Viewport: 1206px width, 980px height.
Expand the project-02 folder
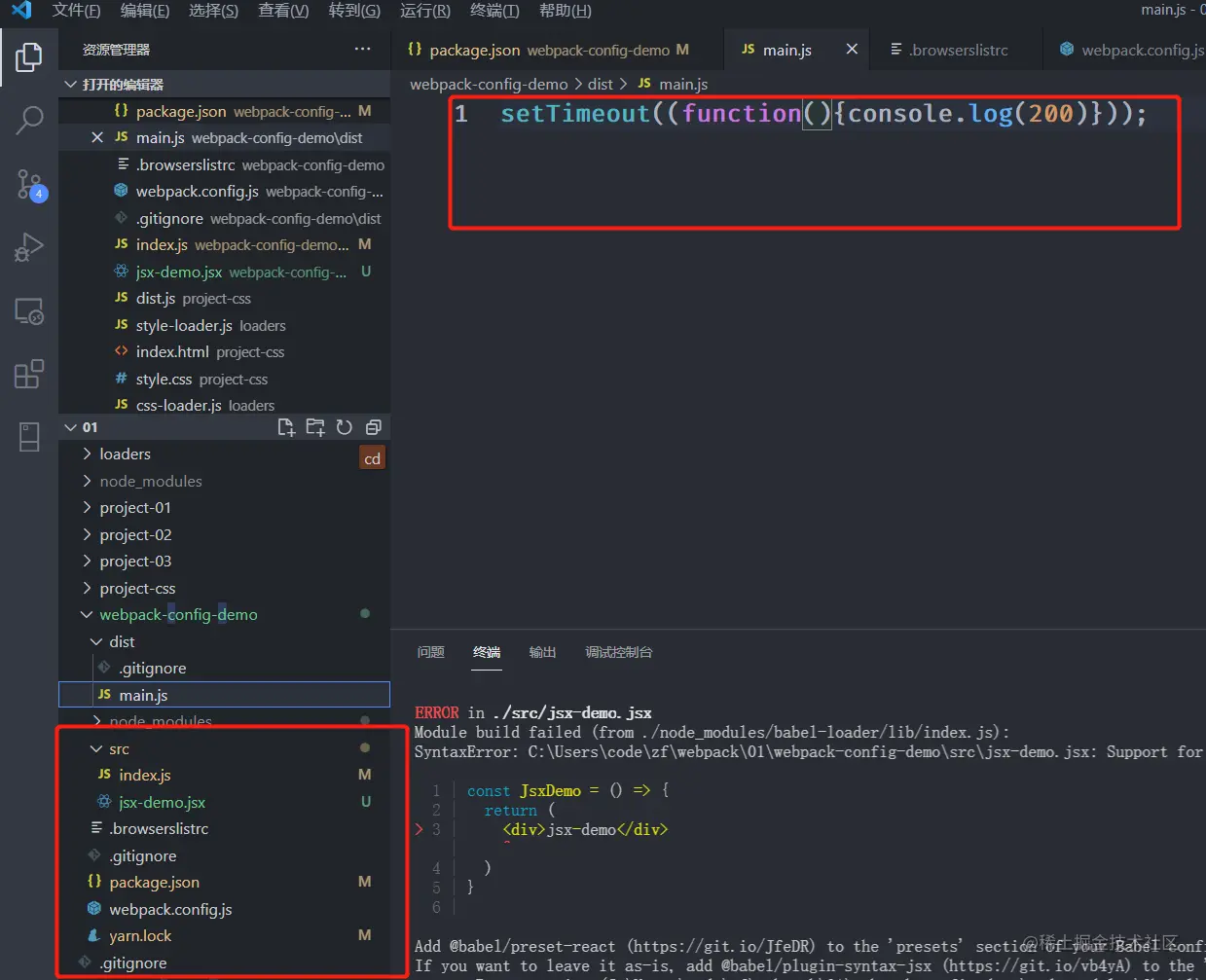[224, 535]
